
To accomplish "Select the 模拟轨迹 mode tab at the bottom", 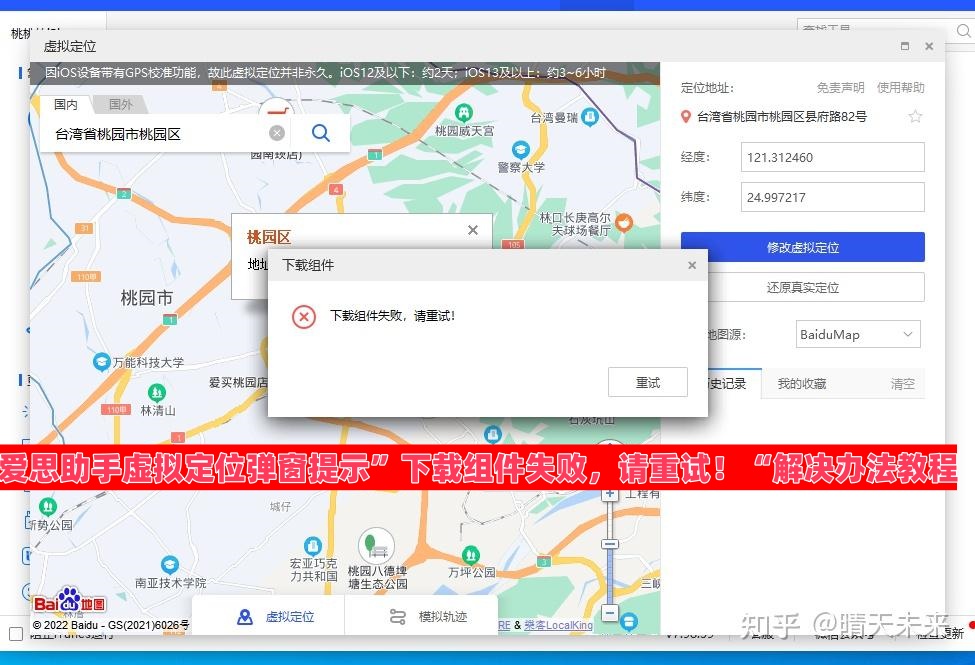I will point(428,616).
